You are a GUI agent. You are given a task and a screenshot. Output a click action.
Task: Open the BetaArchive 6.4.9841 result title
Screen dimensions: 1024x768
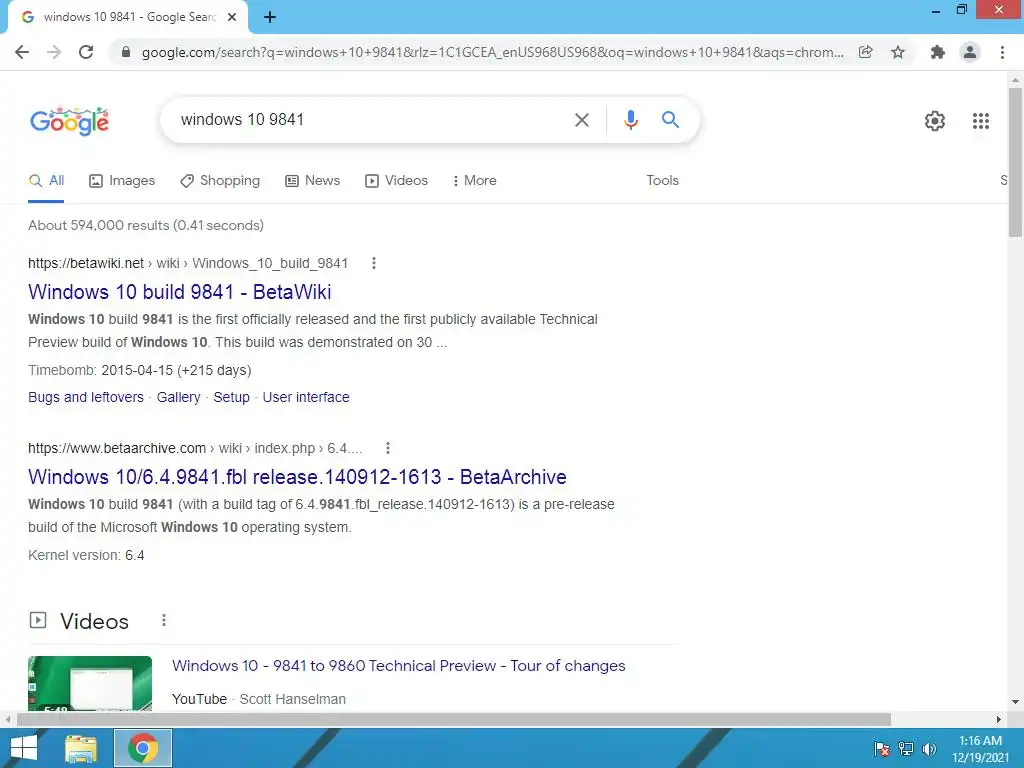pyautogui.click(x=297, y=477)
